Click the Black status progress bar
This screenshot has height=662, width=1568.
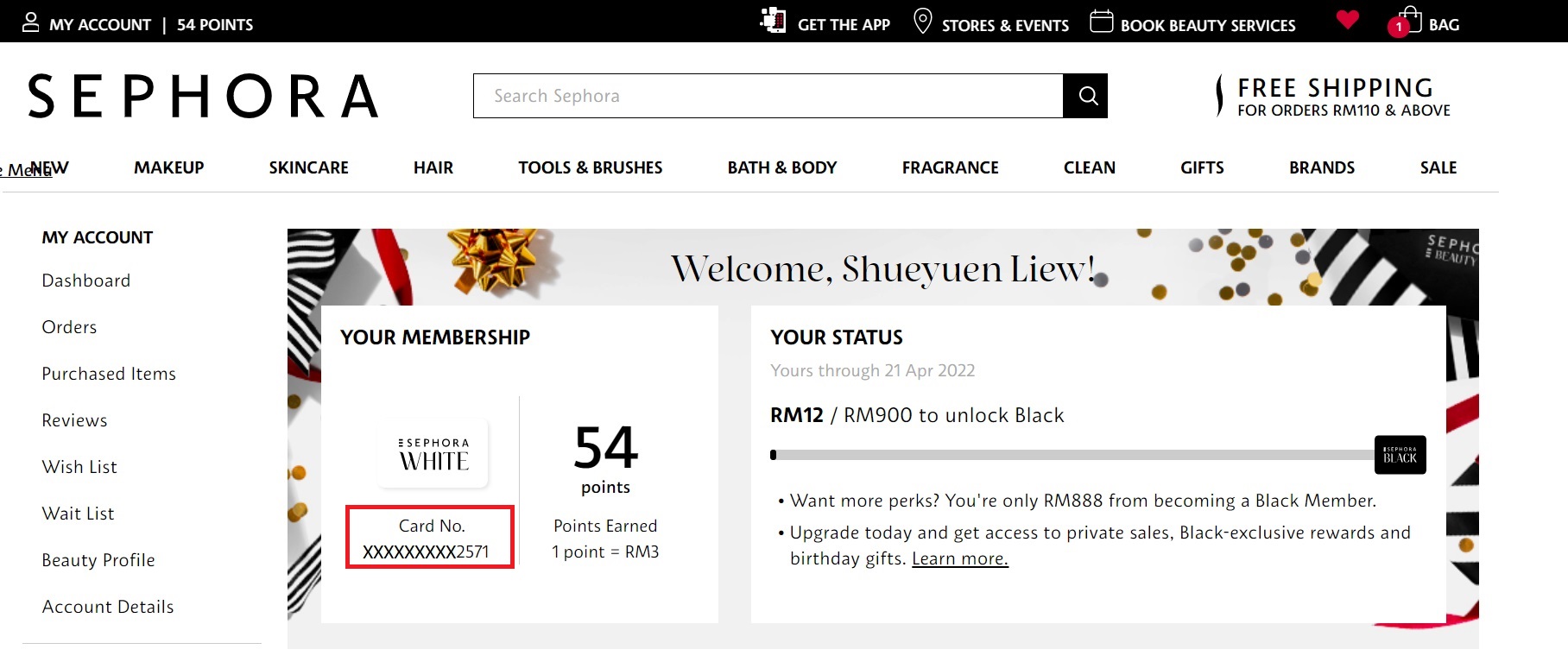tap(1072, 455)
